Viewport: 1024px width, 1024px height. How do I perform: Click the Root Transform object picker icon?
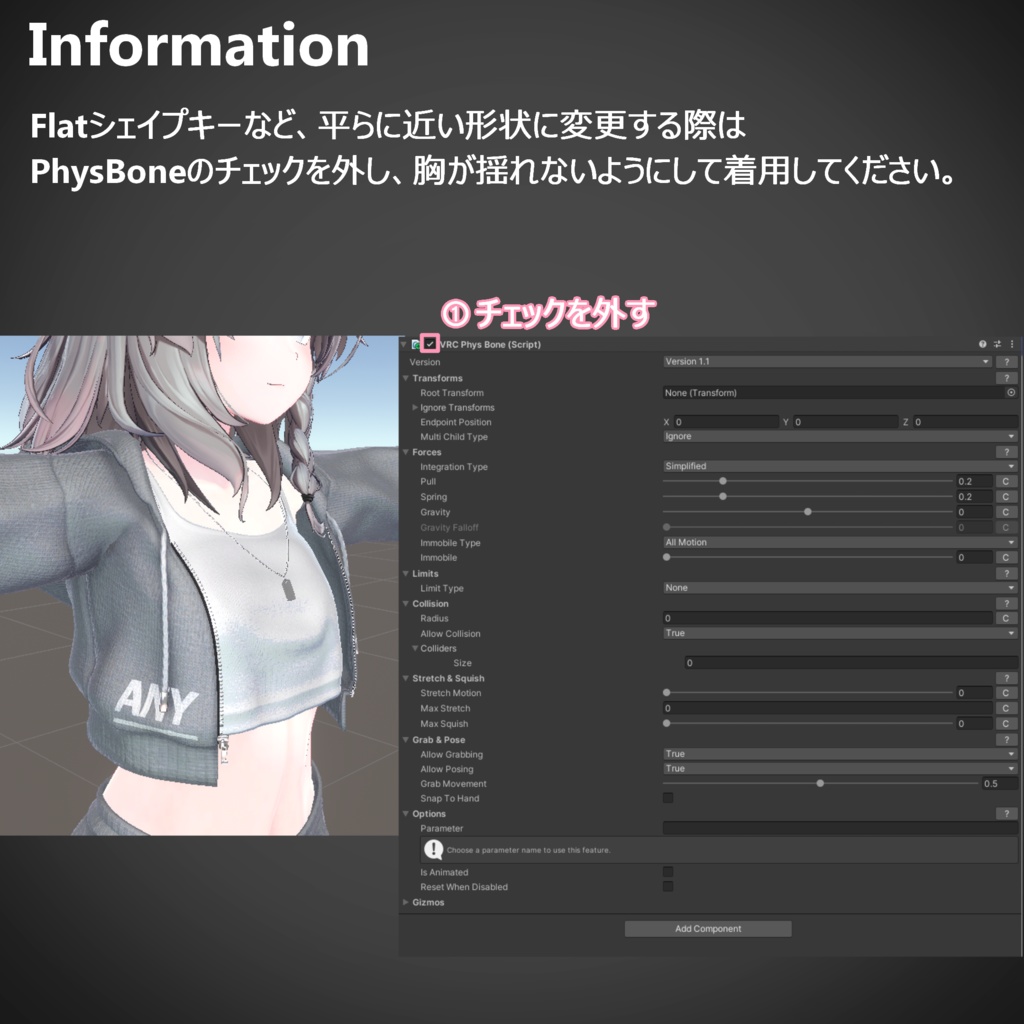(1009, 392)
